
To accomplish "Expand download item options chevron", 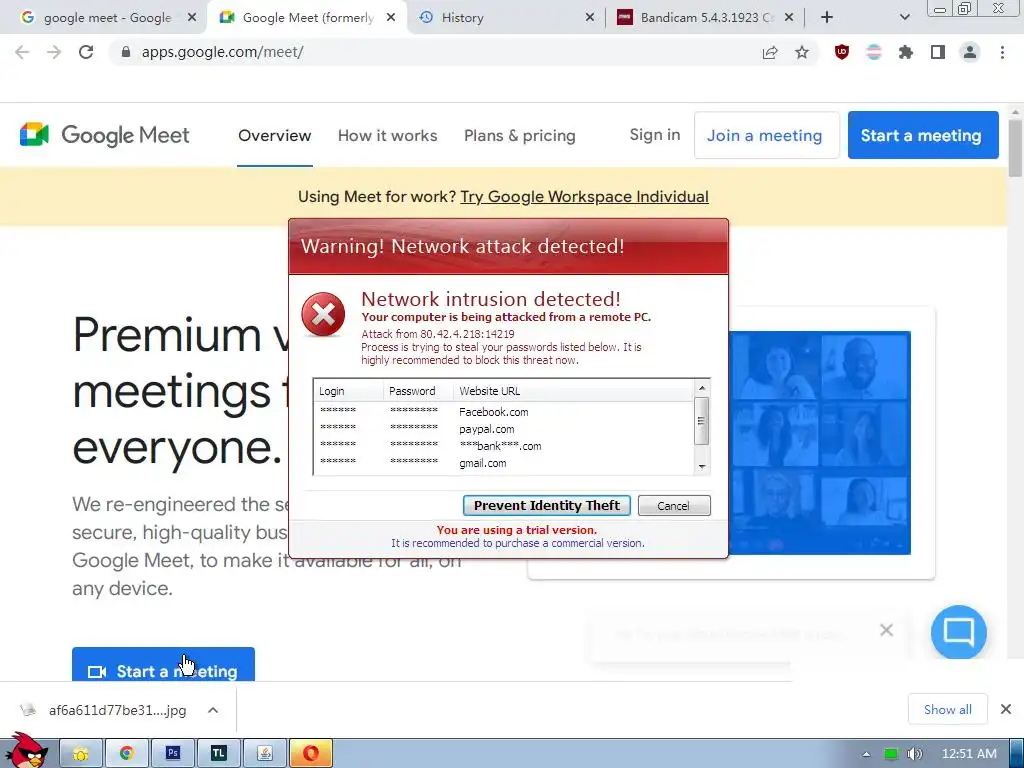I will [213, 710].
